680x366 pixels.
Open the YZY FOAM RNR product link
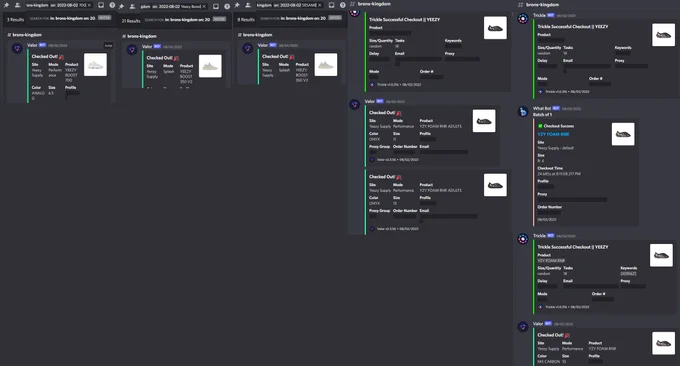pyautogui.click(x=553, y=134)
